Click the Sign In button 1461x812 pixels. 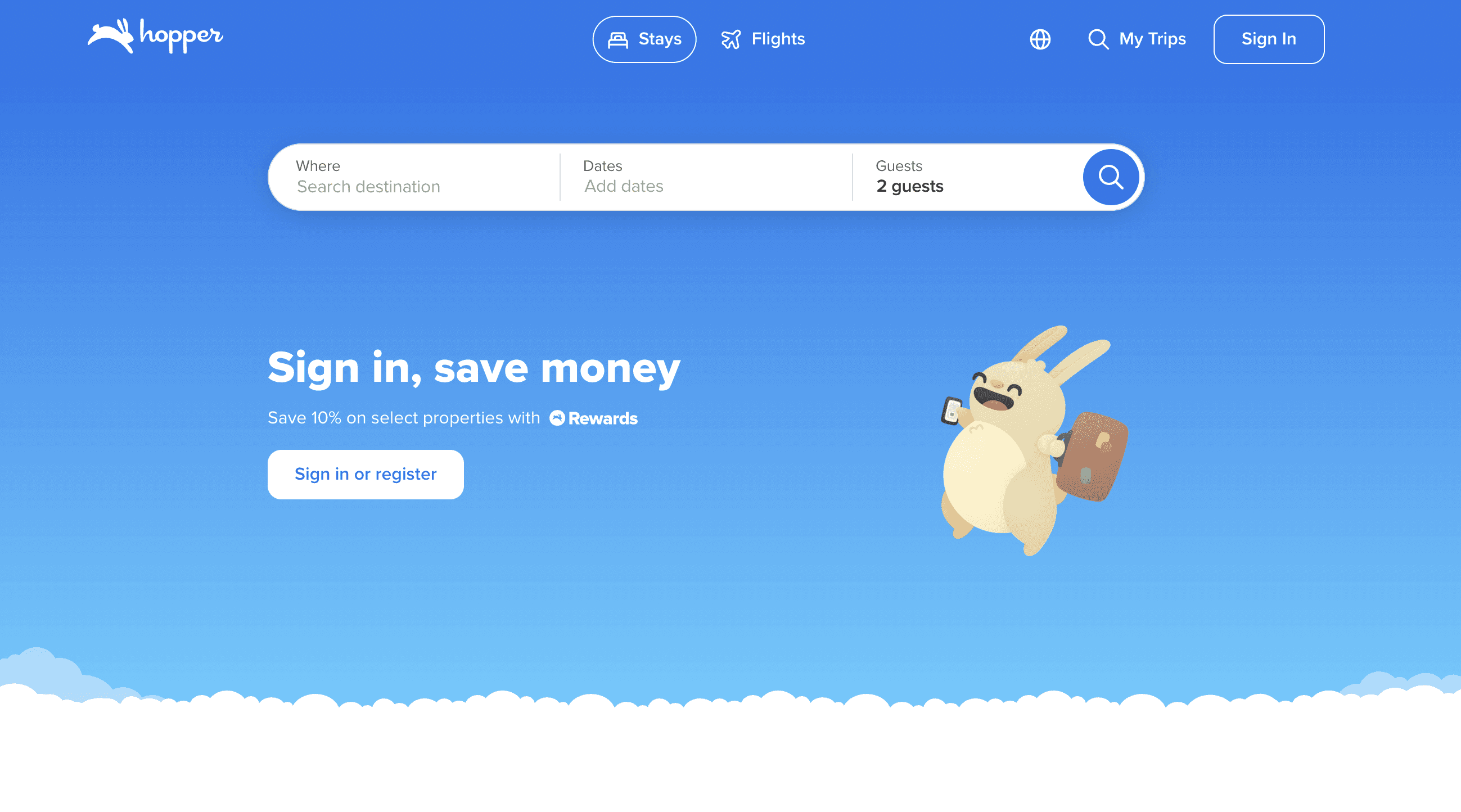[1269, 39]
